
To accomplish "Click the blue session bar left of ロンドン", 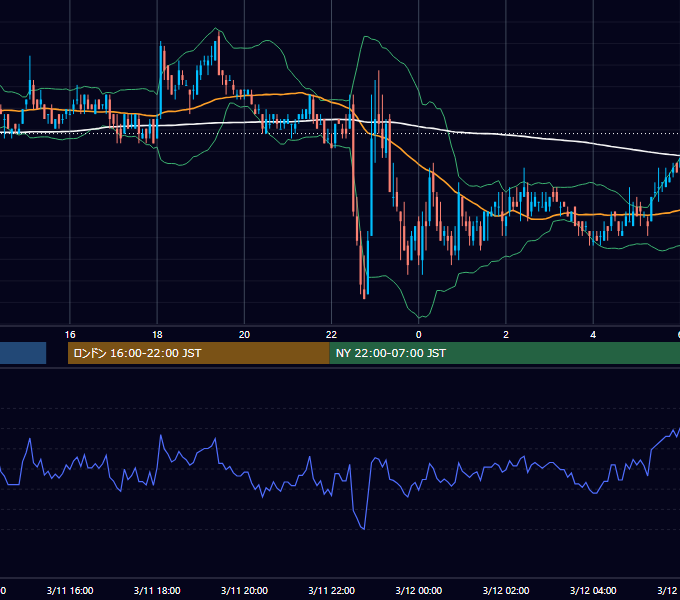I will 23,353.
